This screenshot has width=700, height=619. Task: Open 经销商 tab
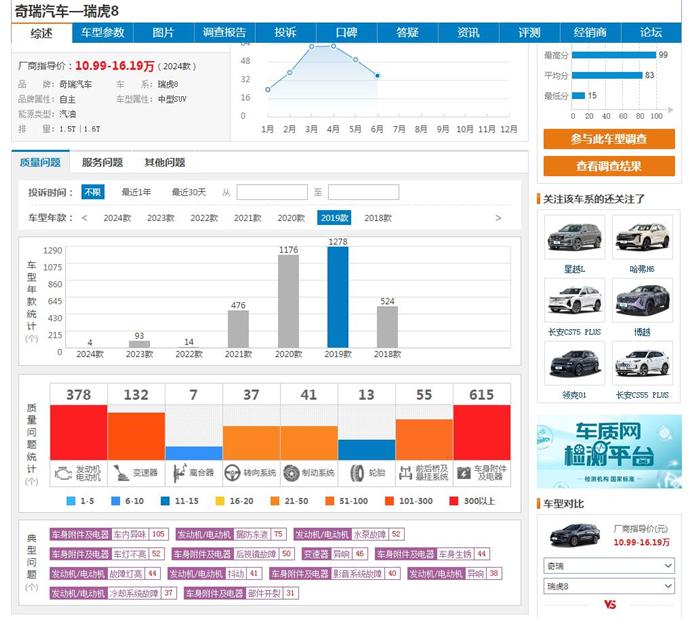pyautogui.click(x=590, y=33)
